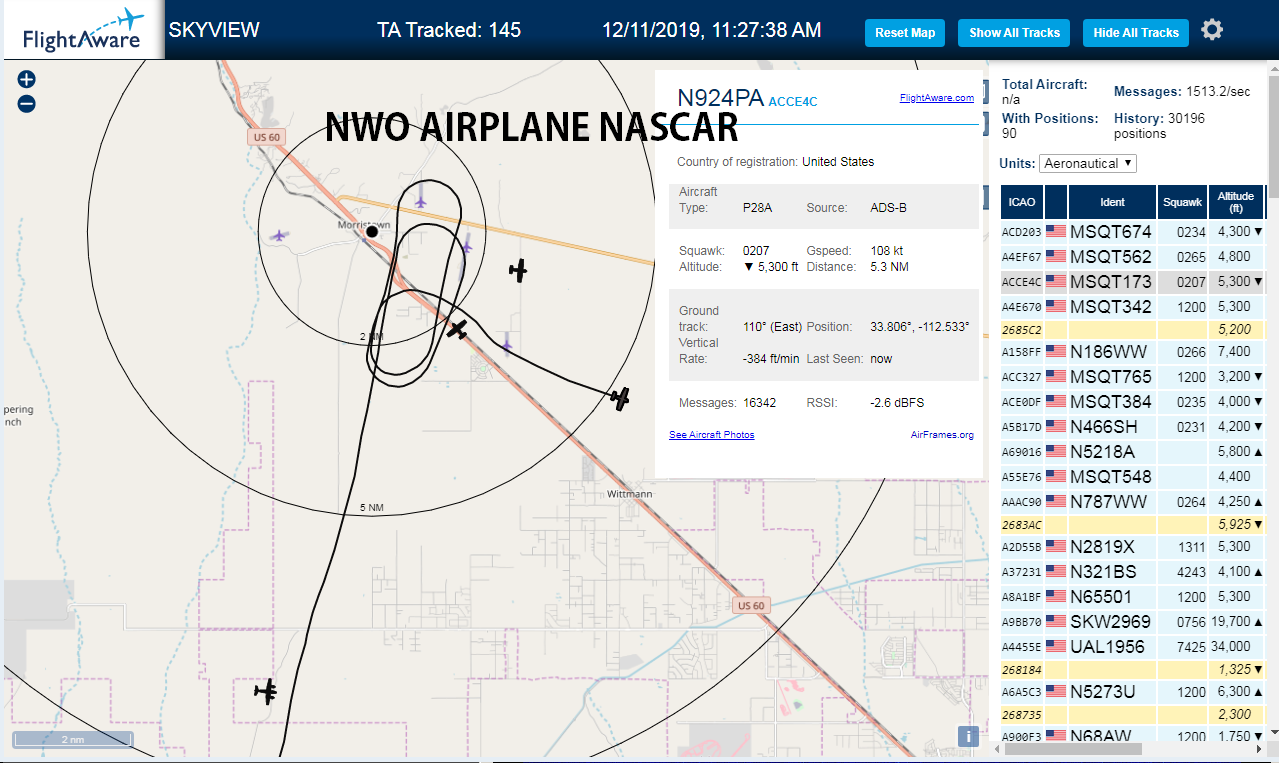Select the MSQT342 aircraft row
The height and width of the screenshot is (763, 1279).
click(x=1133, y=307)
